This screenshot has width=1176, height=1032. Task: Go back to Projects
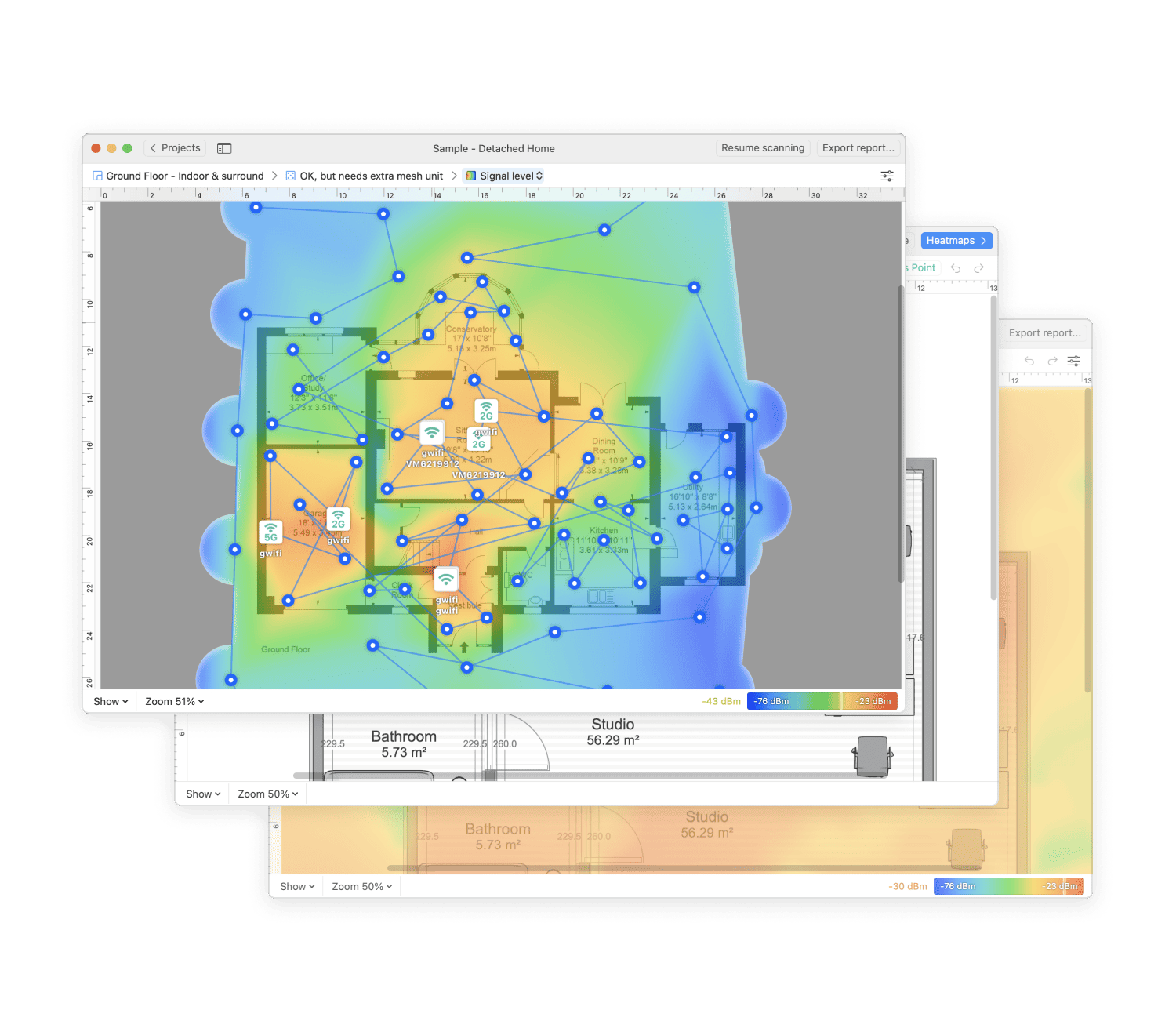(174, 148)
